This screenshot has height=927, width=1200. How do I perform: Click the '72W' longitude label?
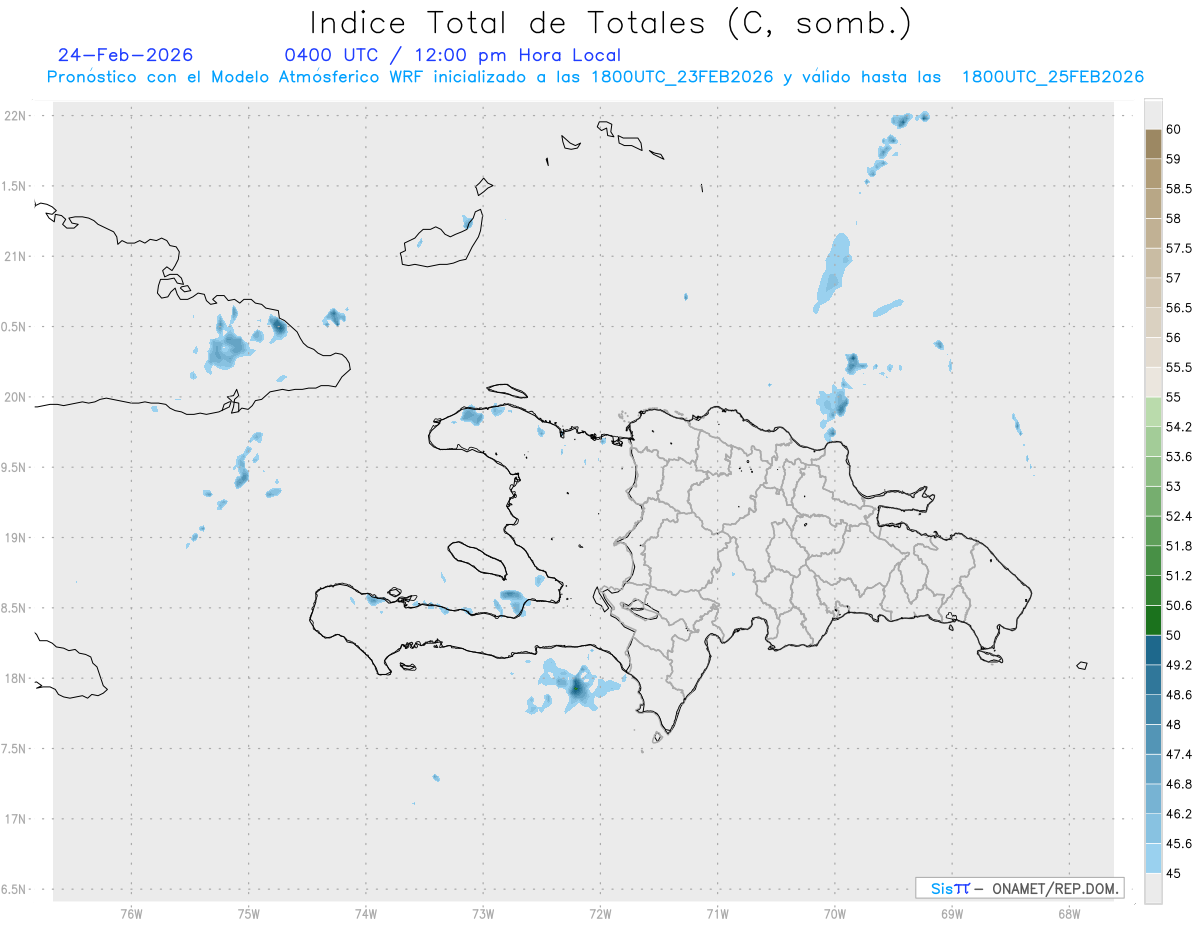point(600,913)
